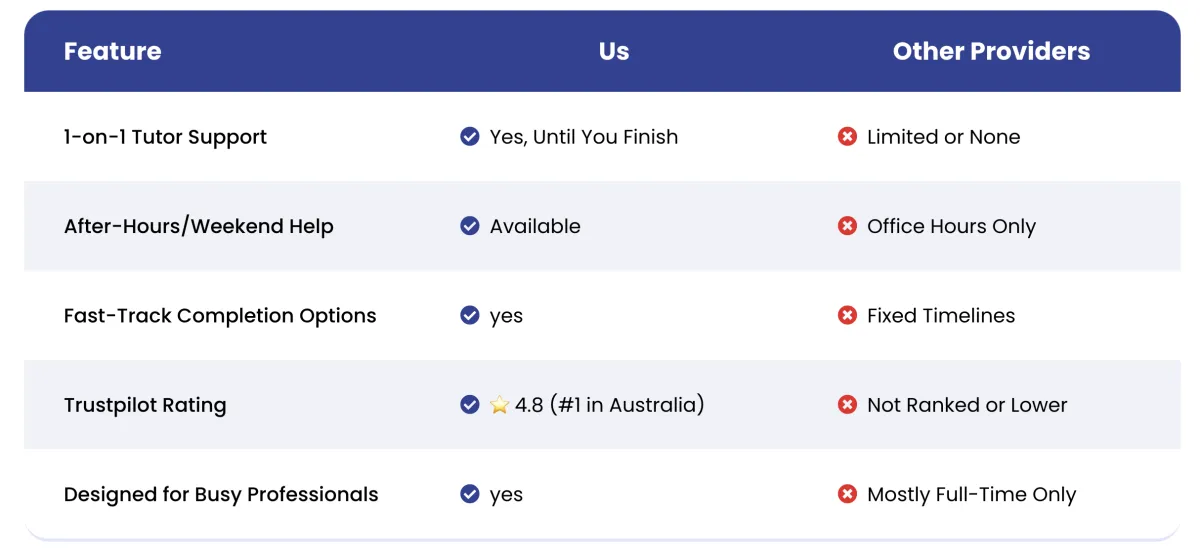
Task: Click the '4.8 (#1 in Australia)' text
Action: coord(610,405)
